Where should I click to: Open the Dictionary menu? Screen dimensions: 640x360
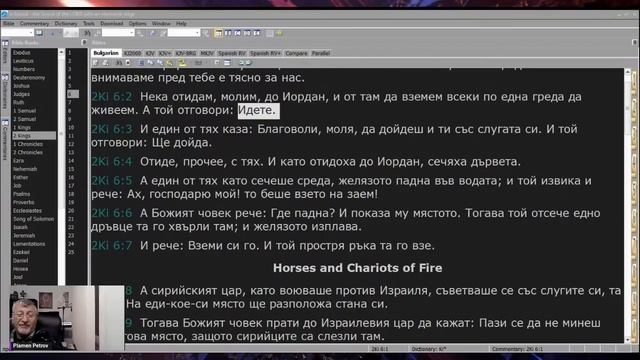click(66, 24)
